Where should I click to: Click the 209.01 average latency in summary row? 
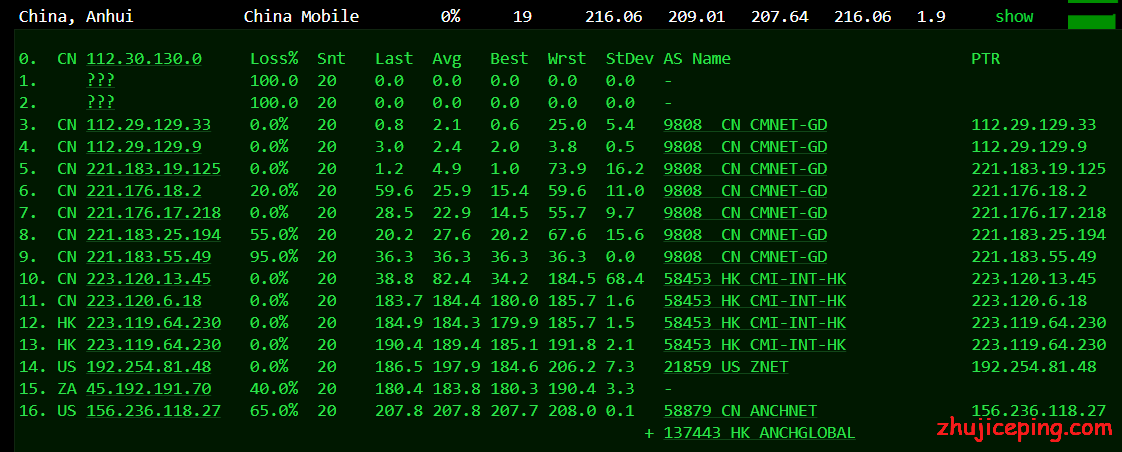coord(697,16)
